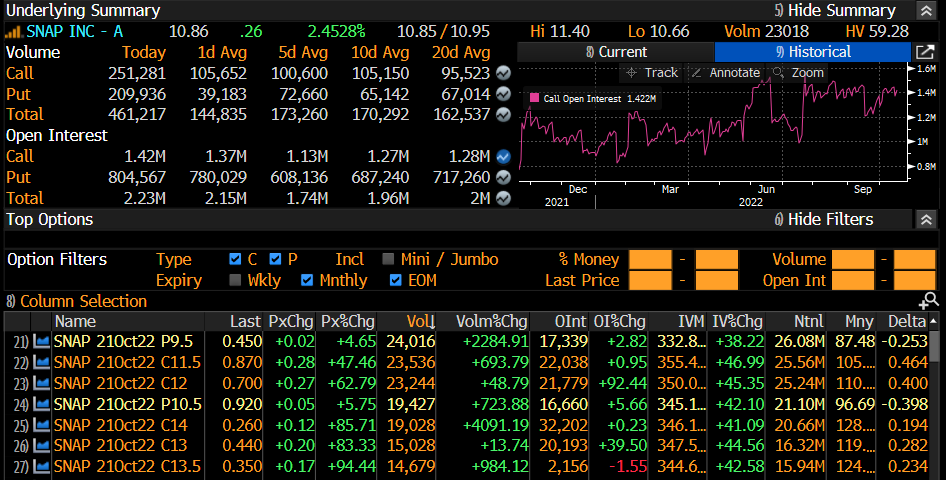This screenshot has height=480, width=946.
Task: Click Call volume today value 251,281
Action: point(137,74)
